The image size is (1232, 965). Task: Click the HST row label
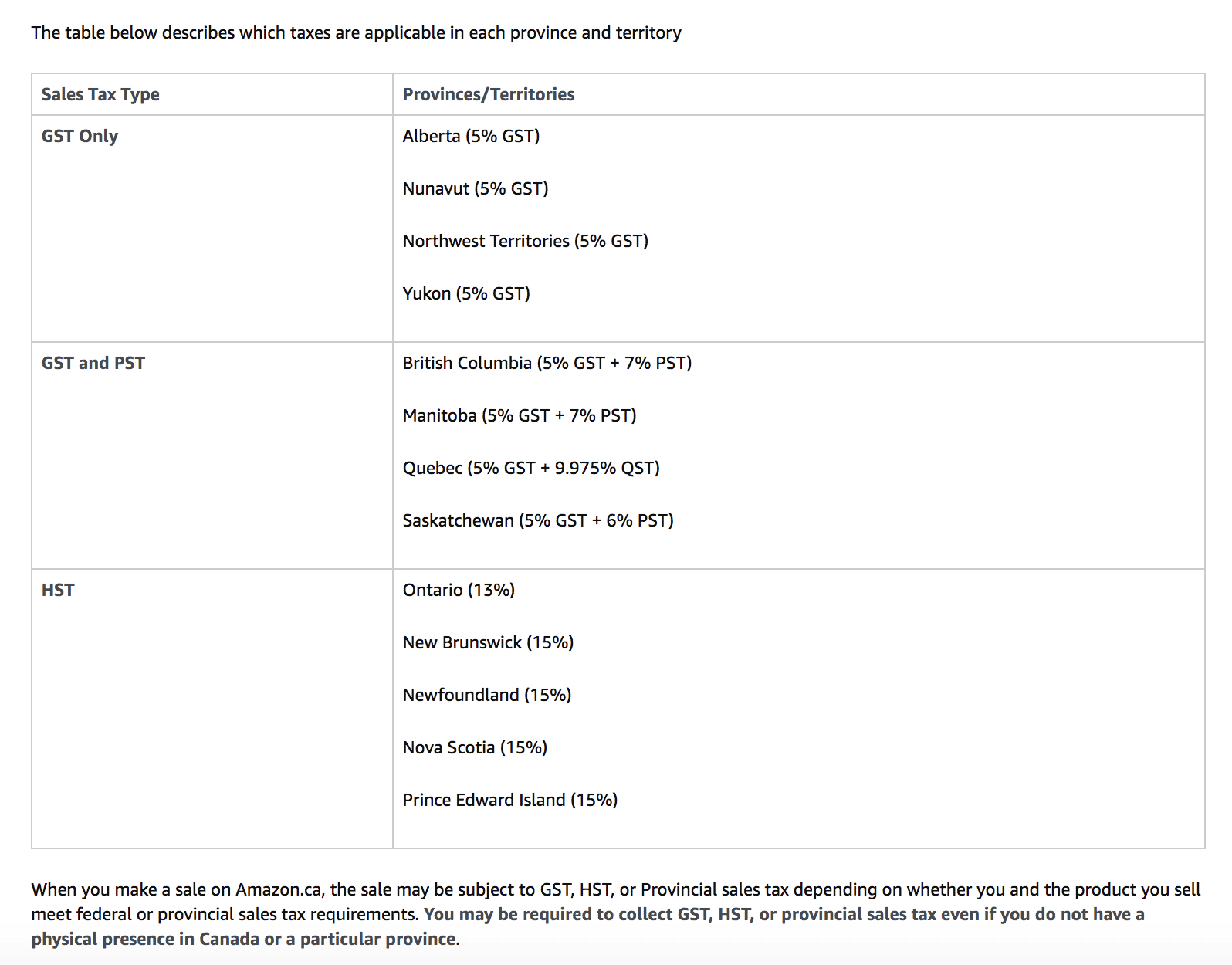[58, 590]
